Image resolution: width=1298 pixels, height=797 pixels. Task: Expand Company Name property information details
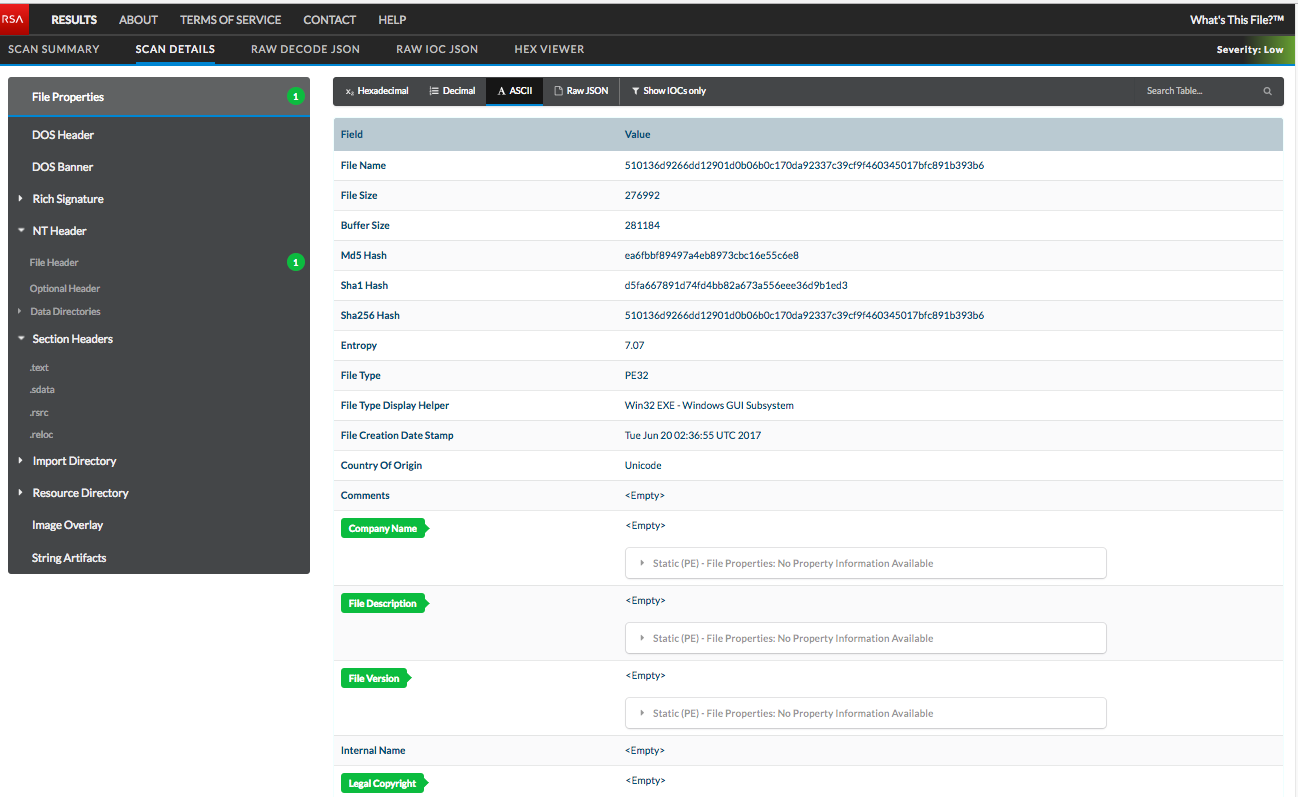point(642,563)
